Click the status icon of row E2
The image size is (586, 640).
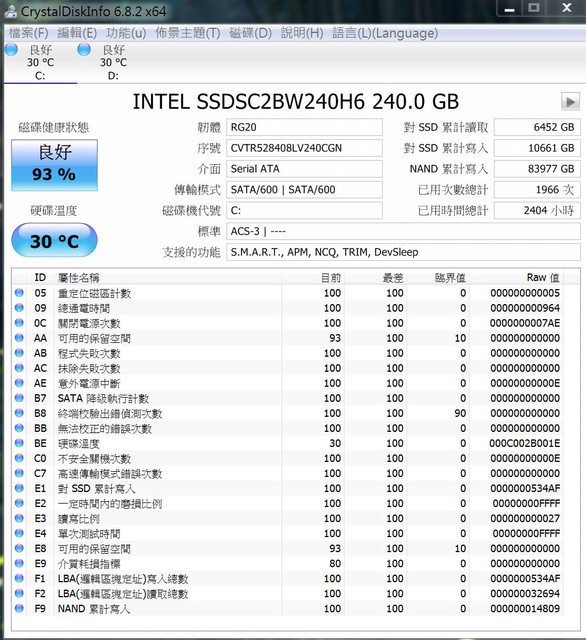pos(19,503)
